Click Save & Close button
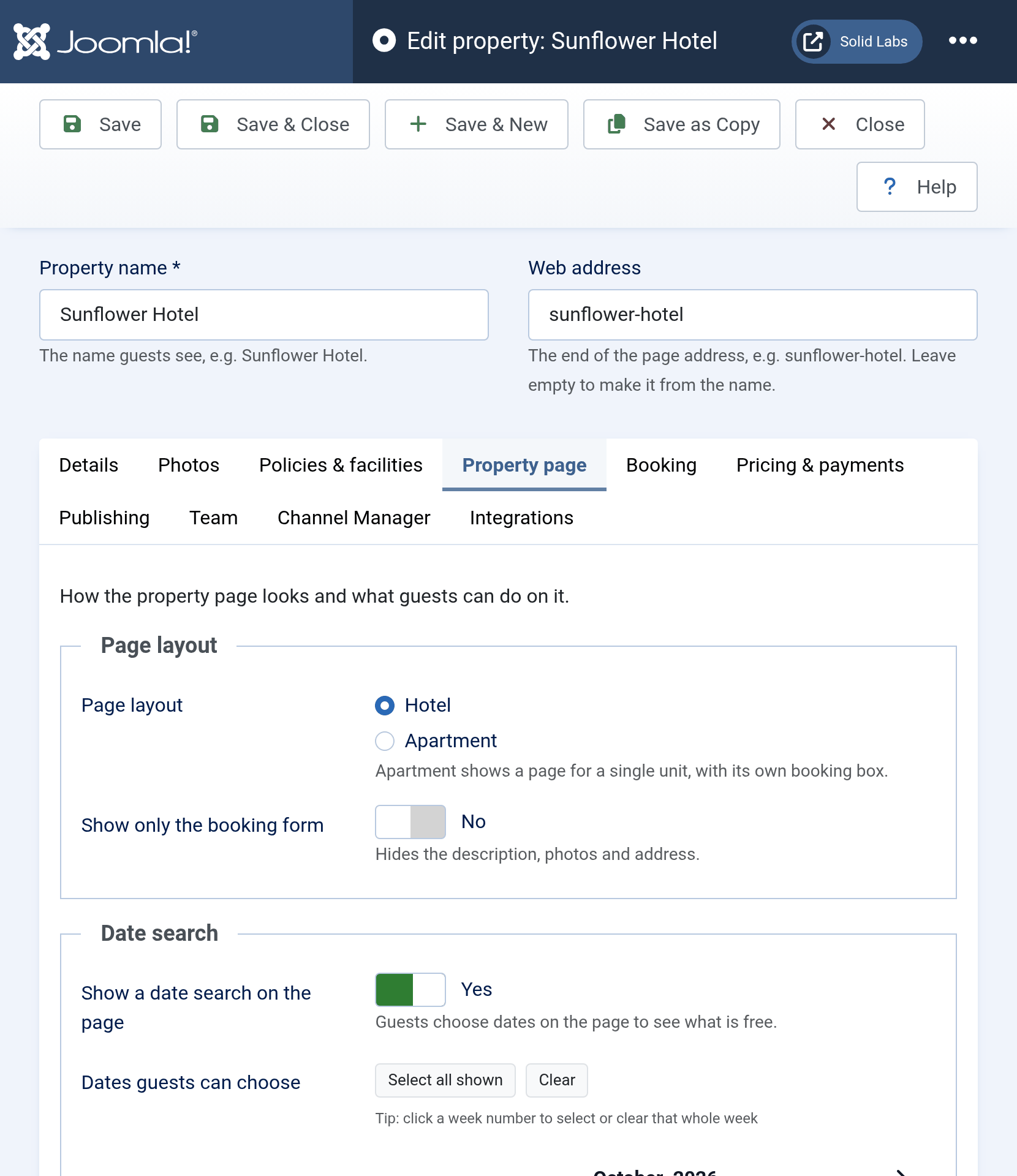Screen dimensions: 1017x1176 click(x=273, y=124)
